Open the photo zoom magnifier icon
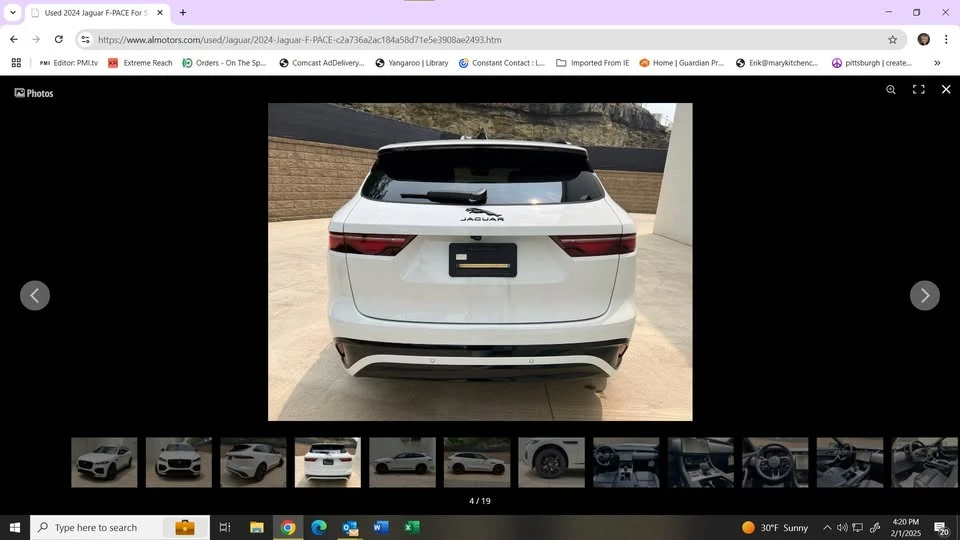The image size is (960, 540). click(x=891, y=89)
